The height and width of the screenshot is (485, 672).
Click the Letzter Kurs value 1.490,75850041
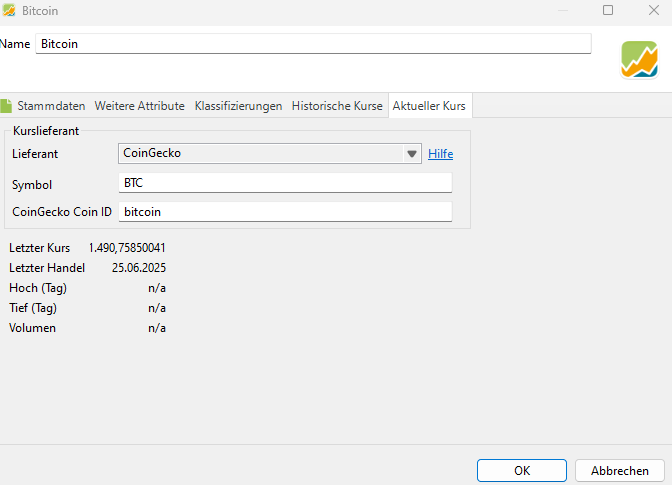pos(127,248)
